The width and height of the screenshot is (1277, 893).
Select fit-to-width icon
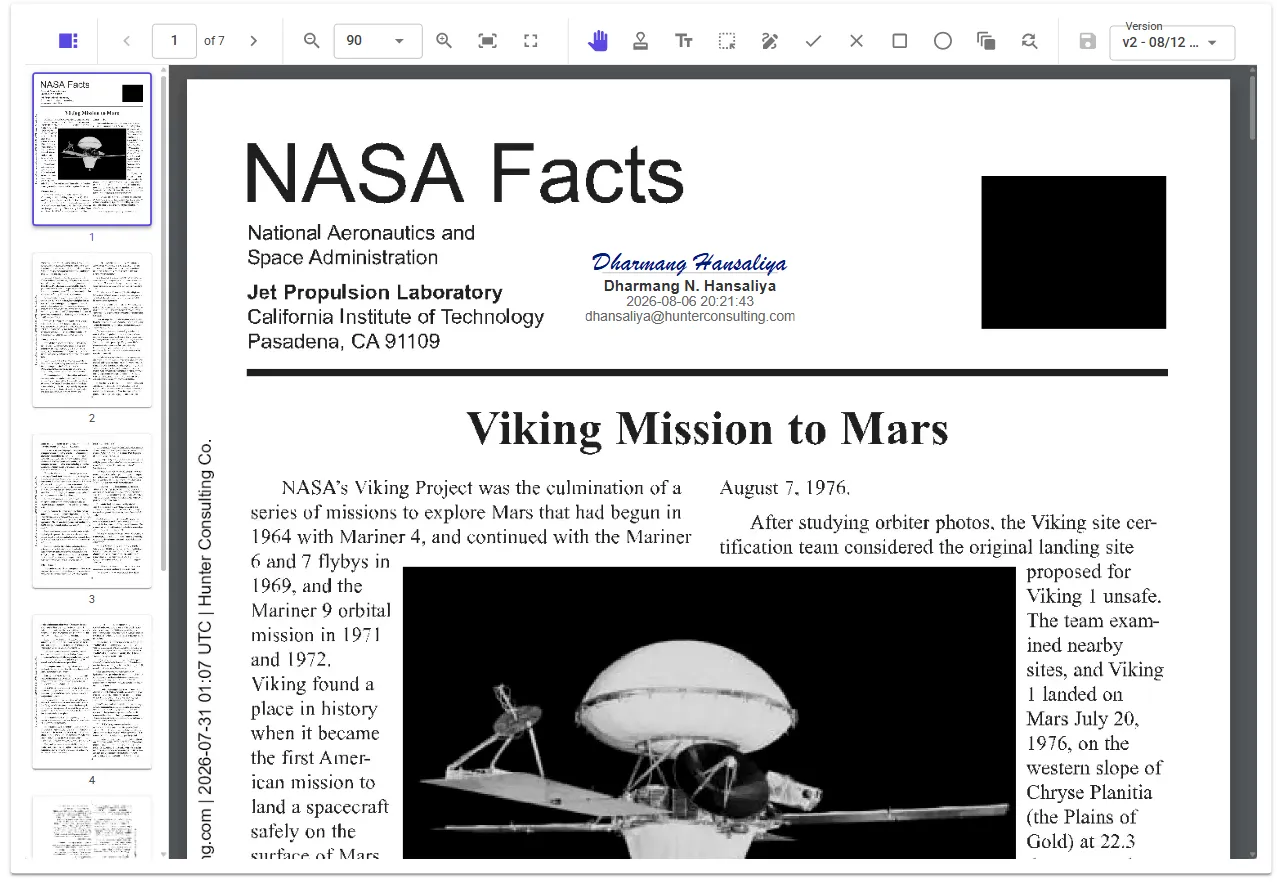point(487,41)
